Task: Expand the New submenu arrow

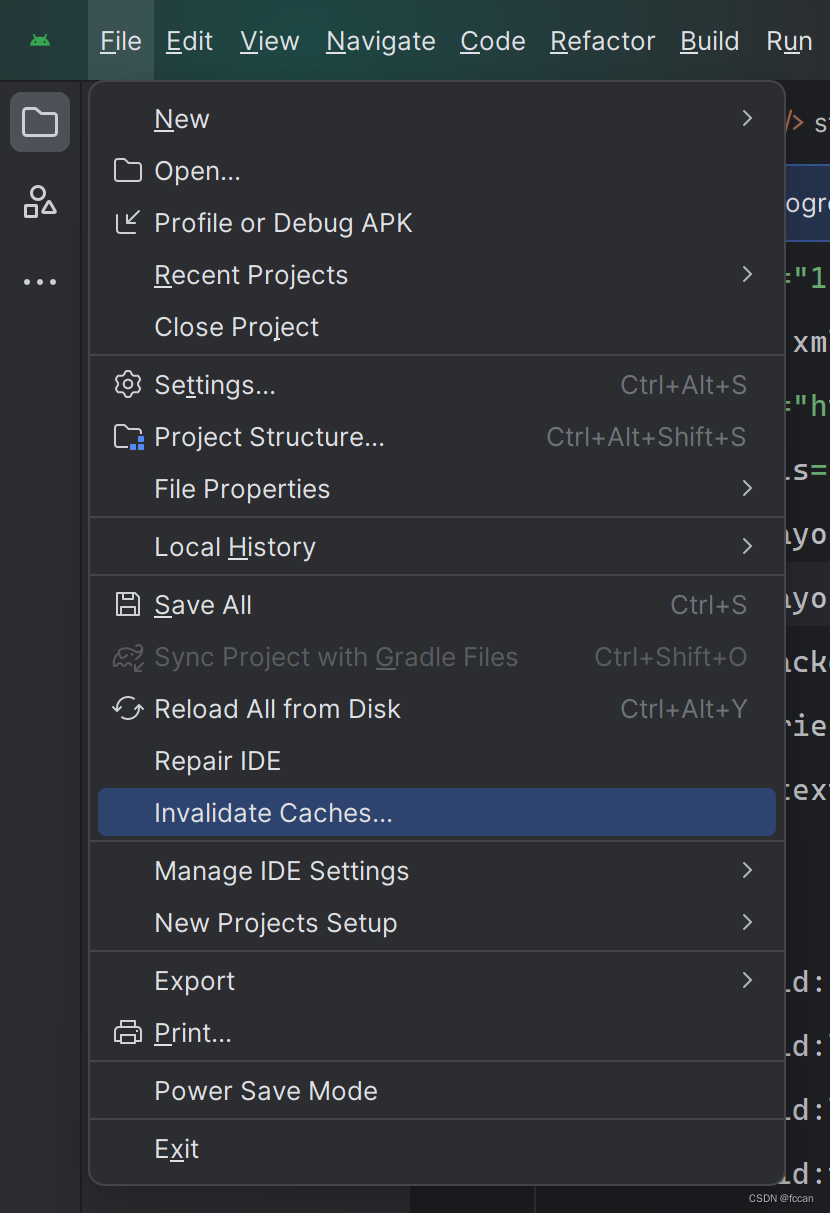Action: pyautogui.click(x=747, y=119)
